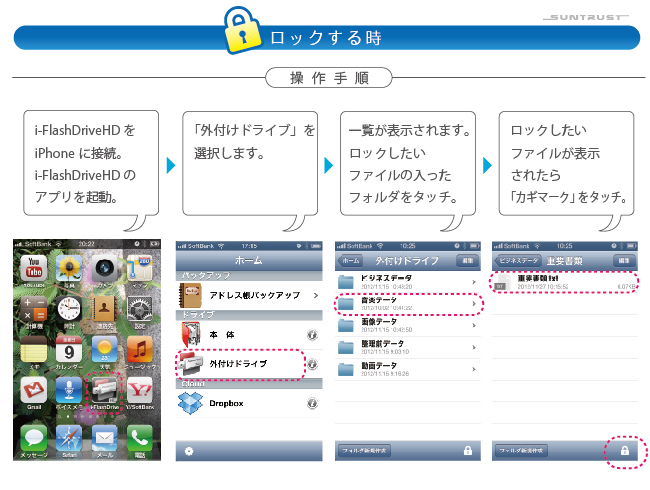This screenshot has height=490, width=650.
Task: Open the Contacts app icon
Action: [x=104, y=309]
